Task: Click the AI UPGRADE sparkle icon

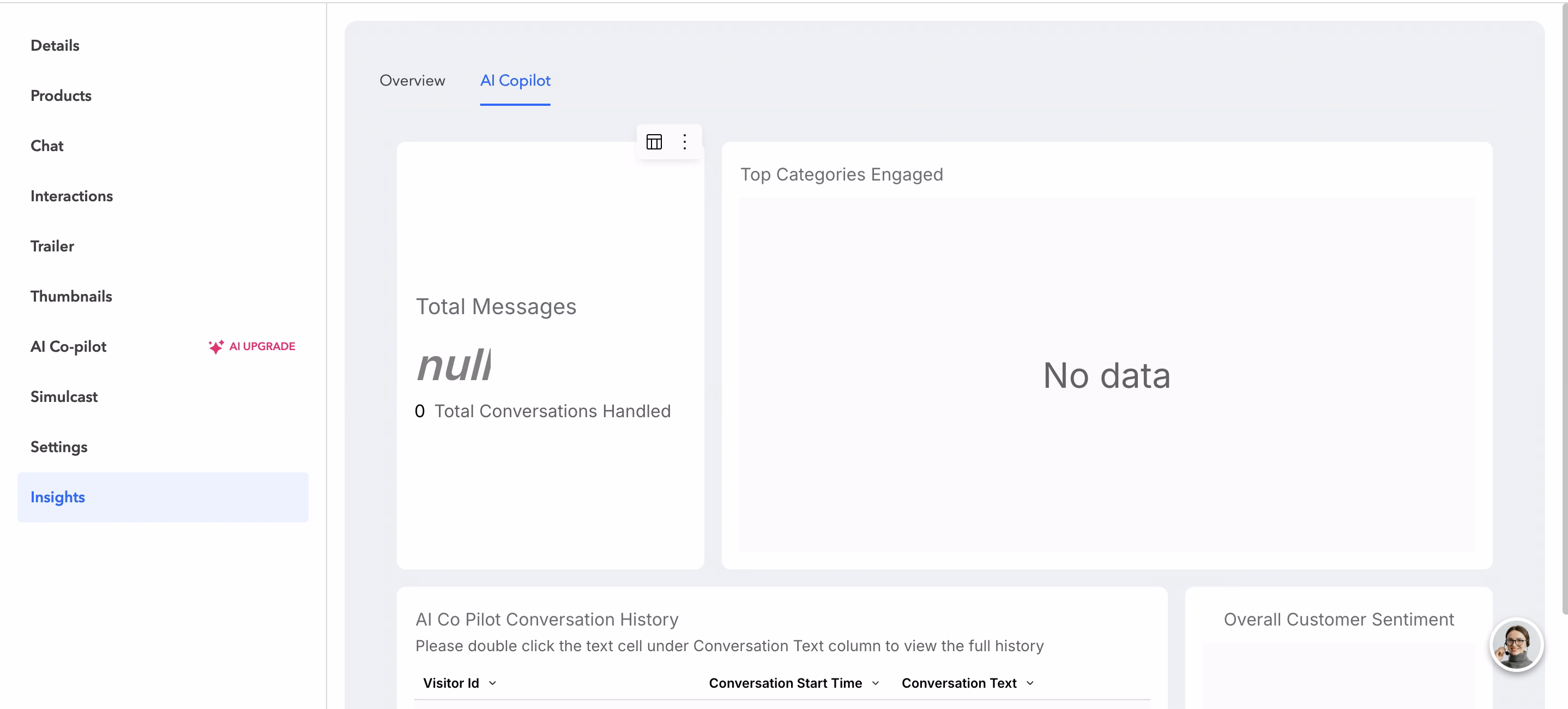Action: coord(216,346)
